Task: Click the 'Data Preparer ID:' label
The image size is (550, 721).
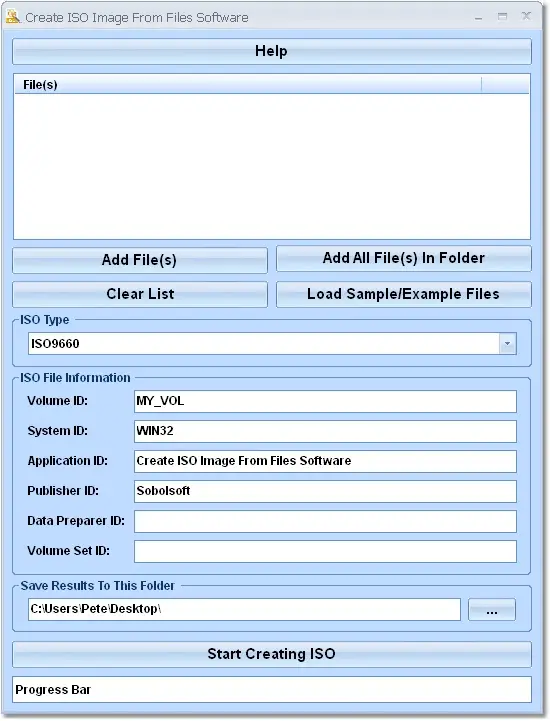Action: (76, 521)
